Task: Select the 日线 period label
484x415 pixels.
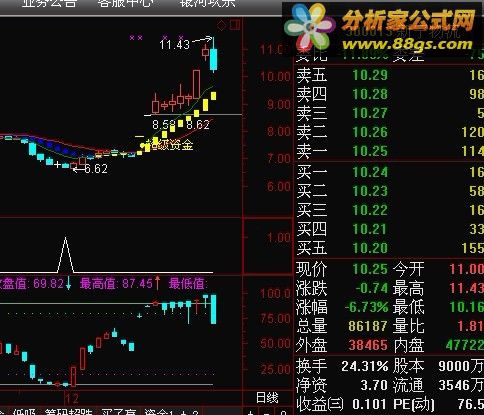Action: [267, 398]
